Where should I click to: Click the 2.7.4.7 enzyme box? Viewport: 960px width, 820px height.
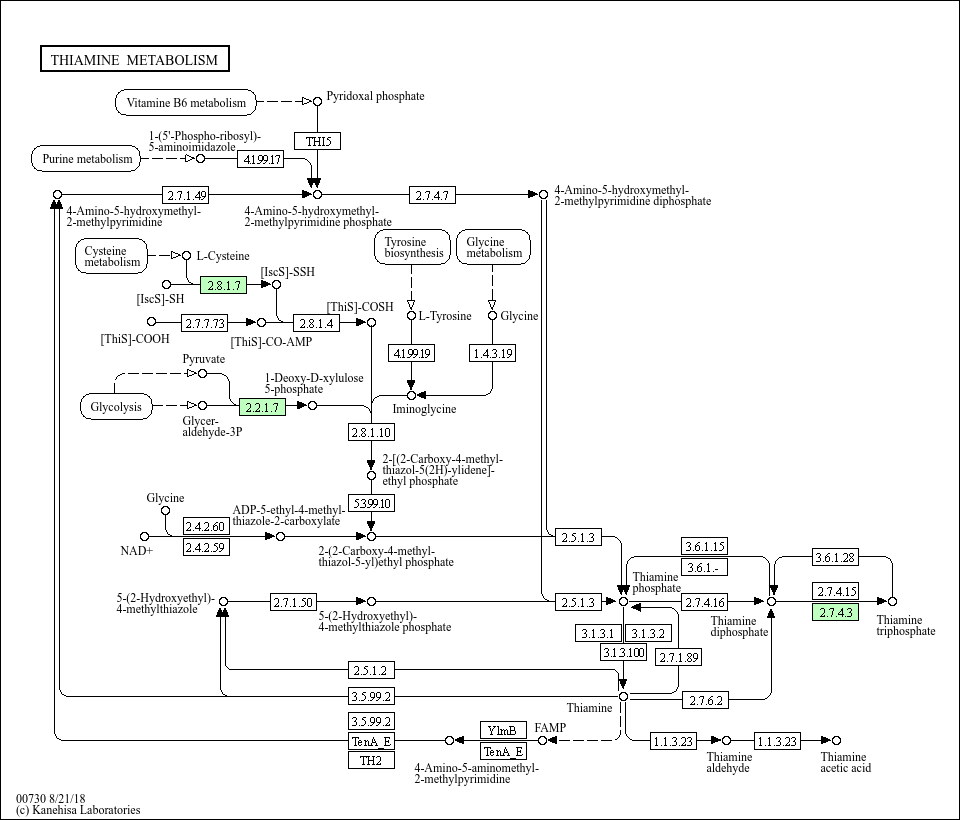click(x=432, y=194)
